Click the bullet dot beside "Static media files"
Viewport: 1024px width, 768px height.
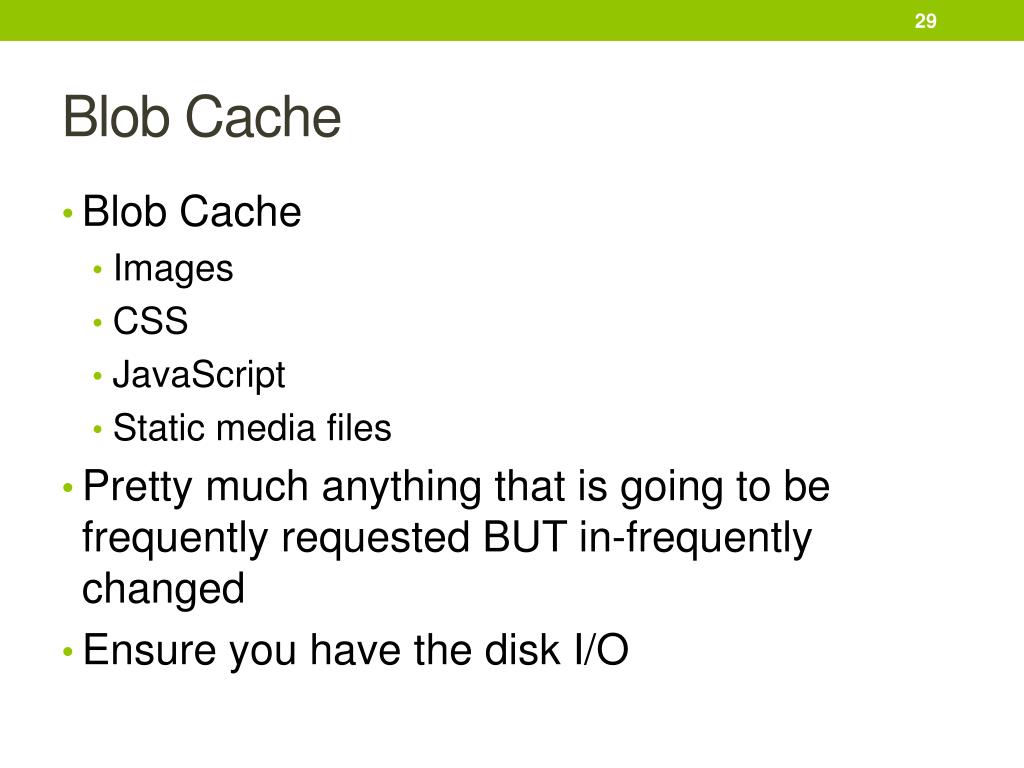pyautogui.click(x=98, y=430)
